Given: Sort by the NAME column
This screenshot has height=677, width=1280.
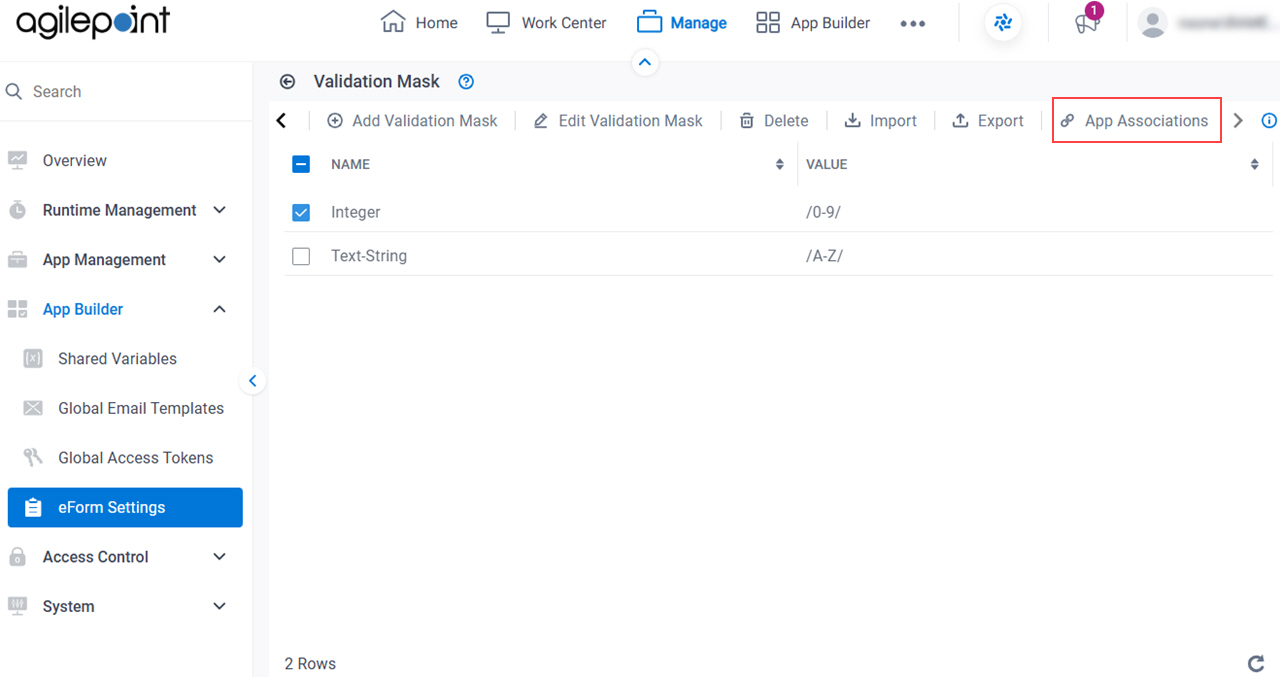Looking at the screenshot, I should [780, 164].
